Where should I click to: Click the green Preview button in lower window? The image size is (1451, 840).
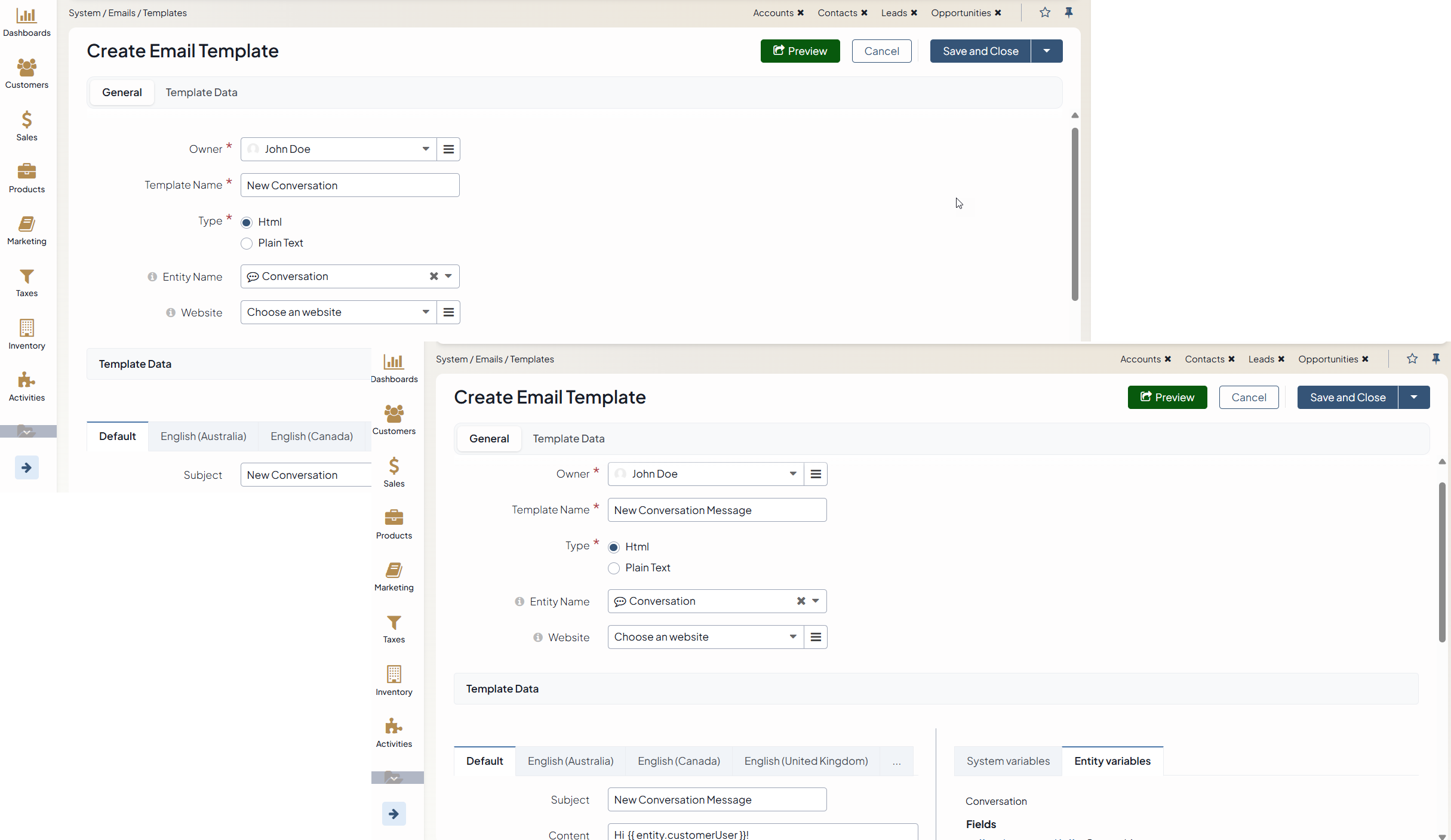[x=1167, y=398]
